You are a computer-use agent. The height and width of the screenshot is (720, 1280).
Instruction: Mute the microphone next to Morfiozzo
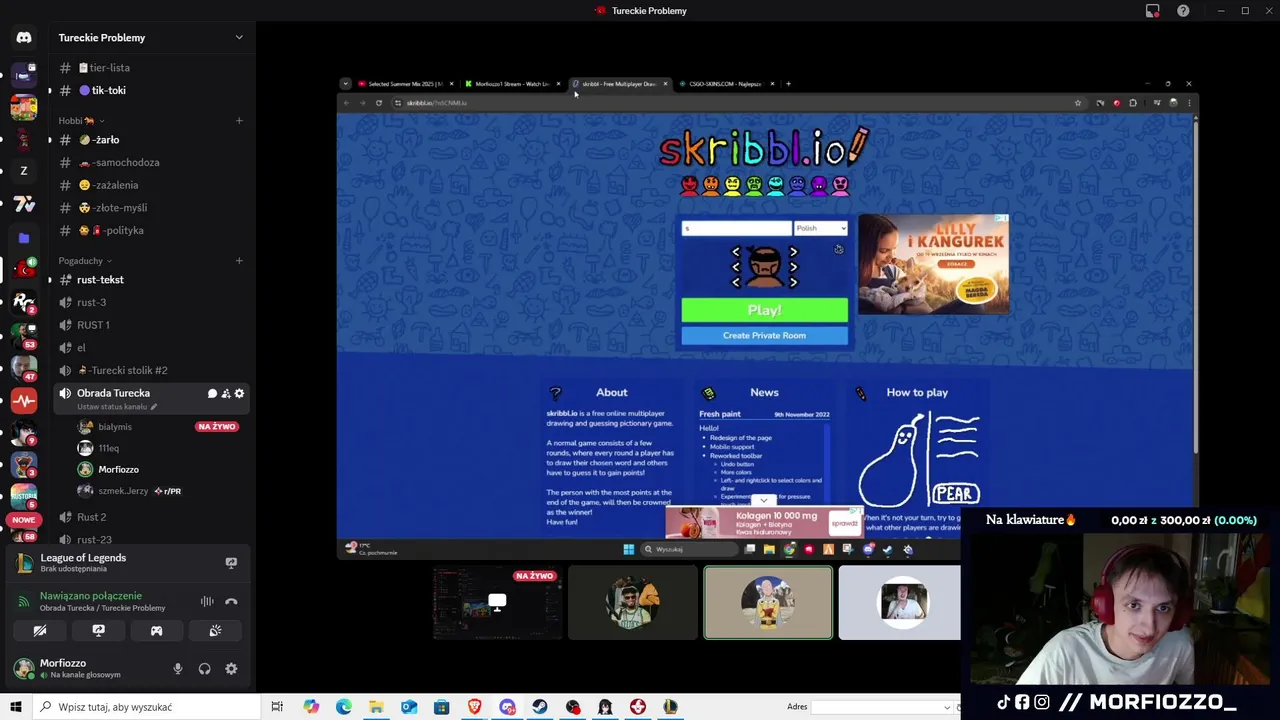click(x=178, y=669)
